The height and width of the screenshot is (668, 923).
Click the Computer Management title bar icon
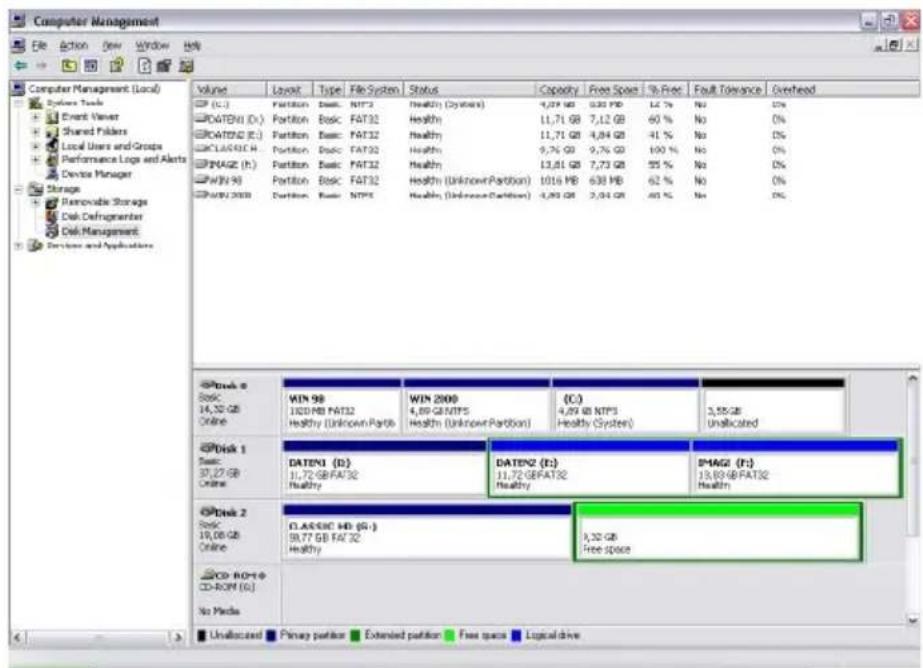coord(18,21)
